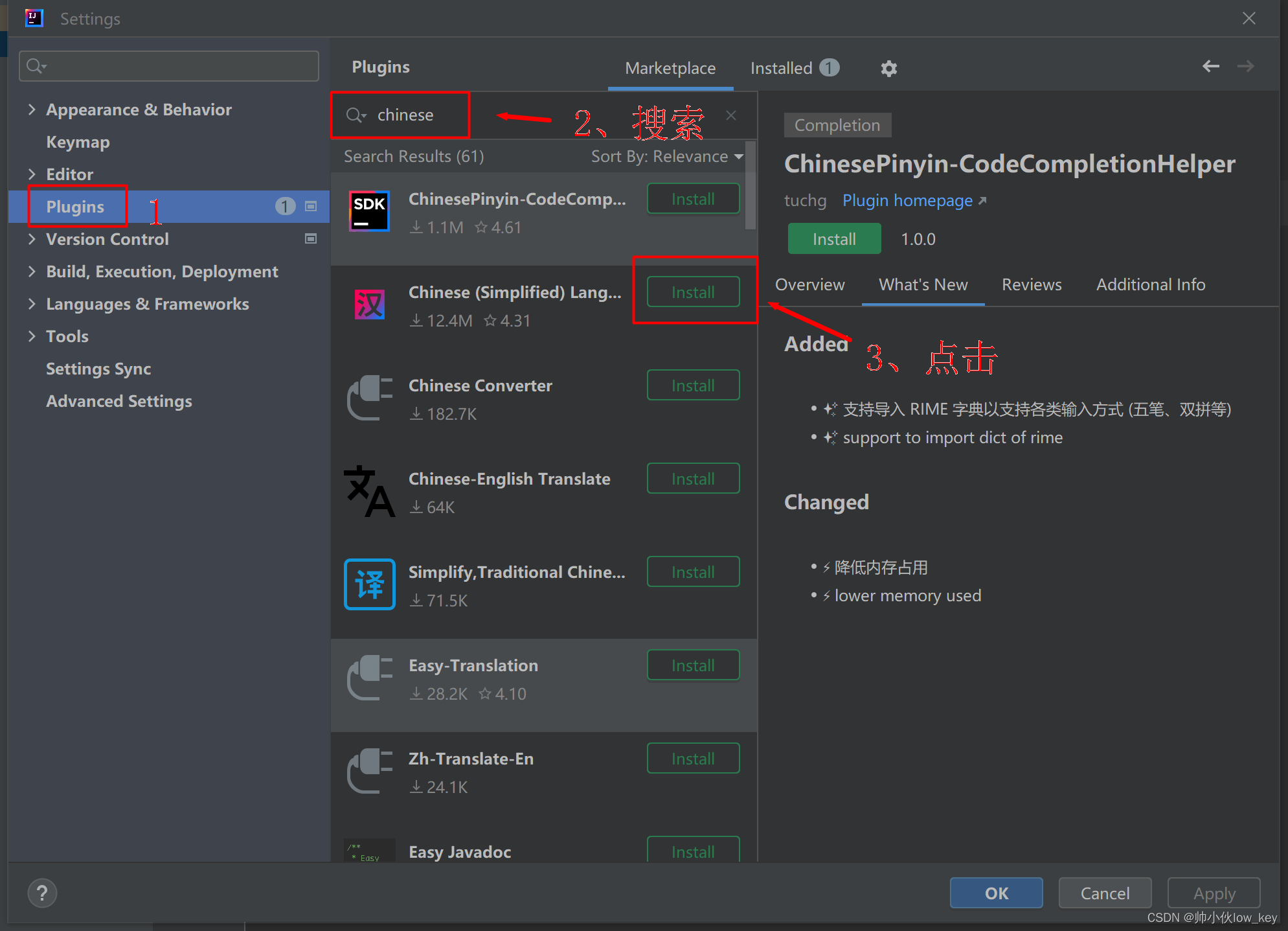Select the Easy-Translation plug icon
The height and width of the screenshot is (931, 1288).
click(370, 678)
